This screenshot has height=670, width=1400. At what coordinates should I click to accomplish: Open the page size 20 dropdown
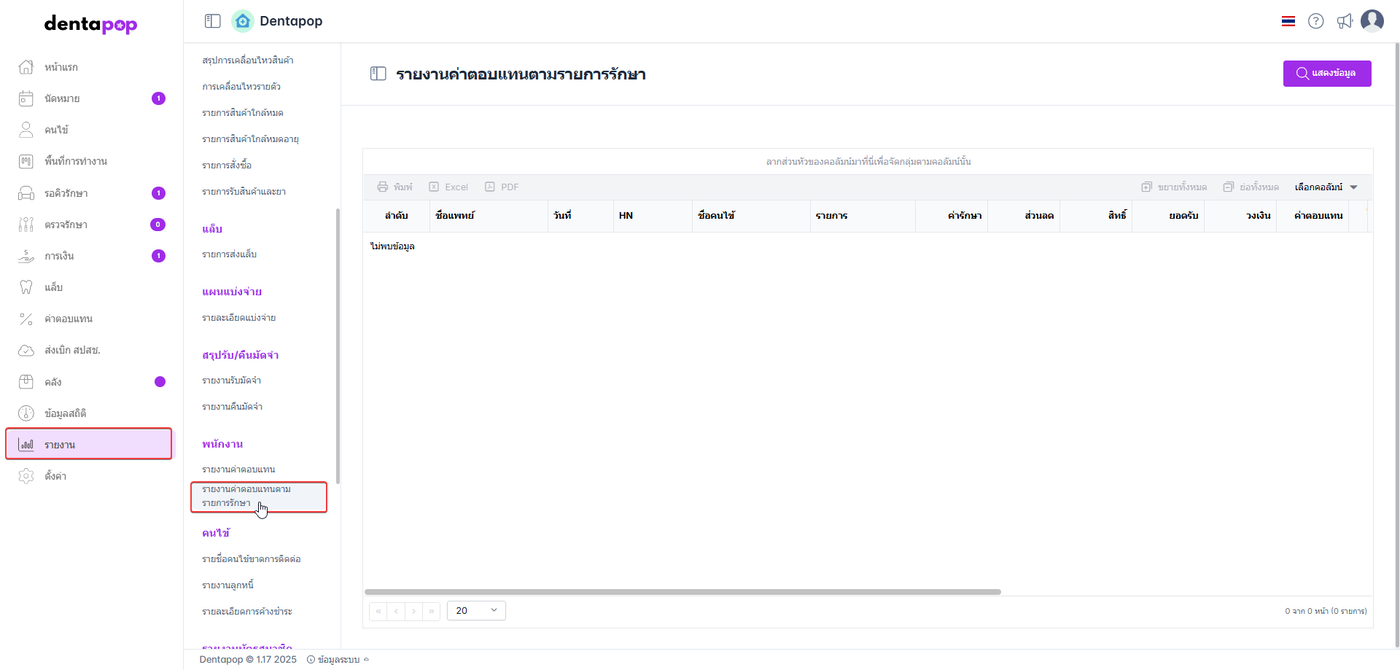click(x=477, y=610)
